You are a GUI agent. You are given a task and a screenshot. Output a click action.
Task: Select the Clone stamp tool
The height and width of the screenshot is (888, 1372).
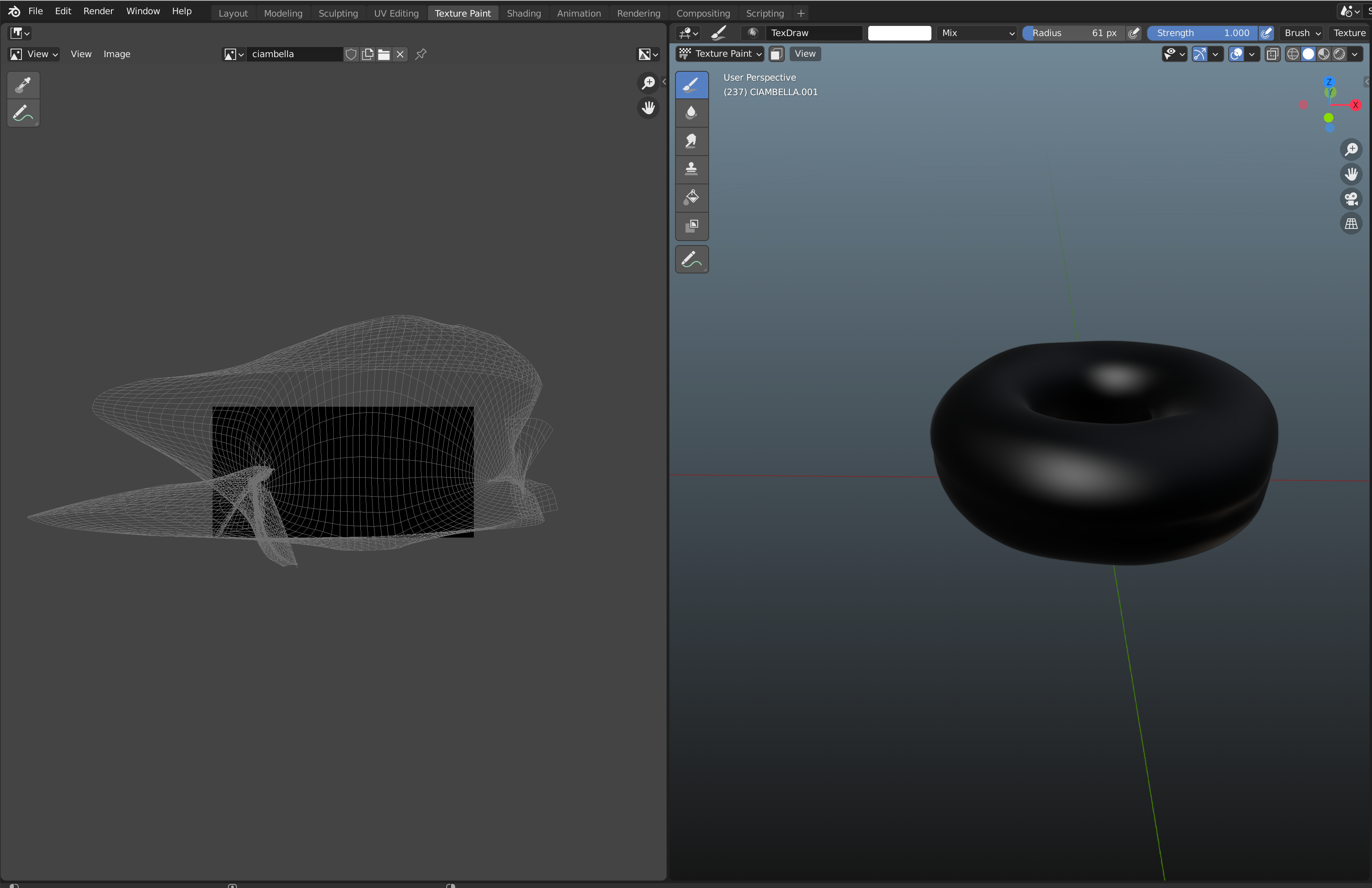[x=692, y=169]
